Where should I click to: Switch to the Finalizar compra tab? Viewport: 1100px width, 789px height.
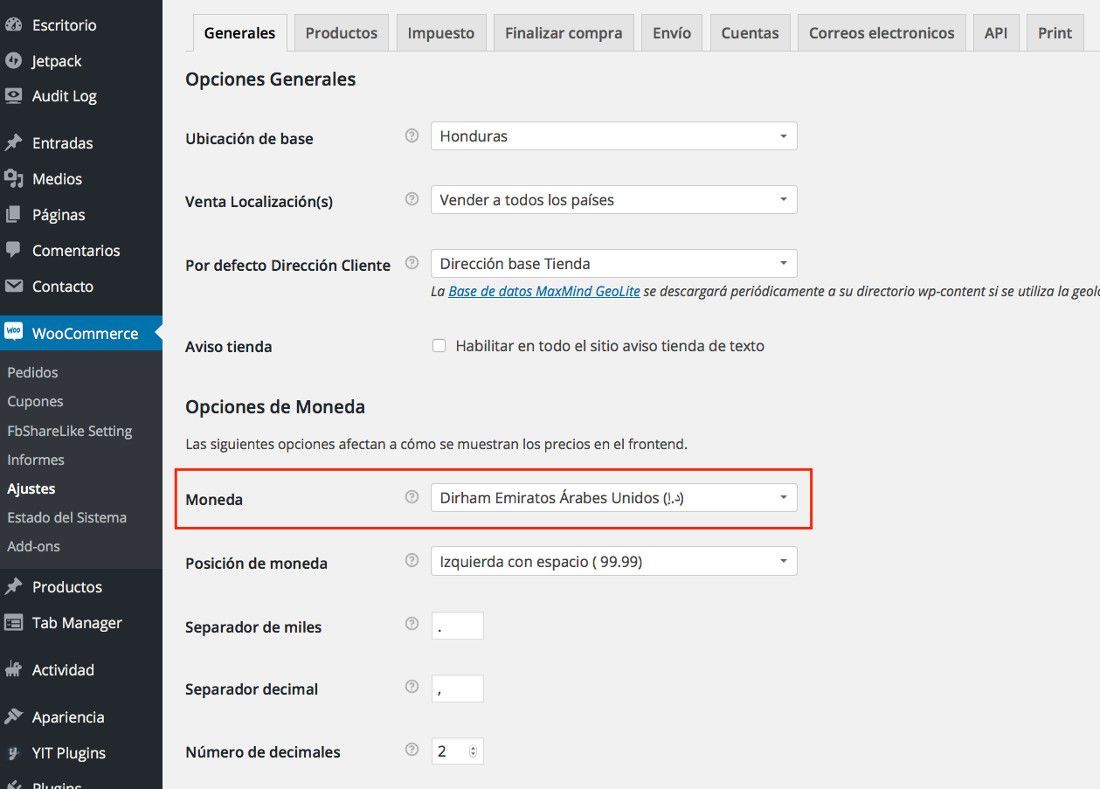click(563, 33)
